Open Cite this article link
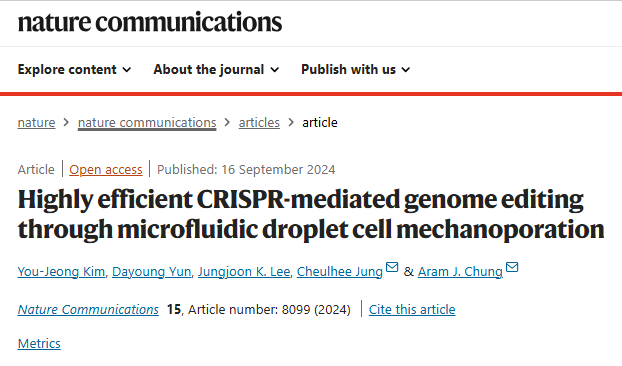622x366 pixels. point(412,309)
